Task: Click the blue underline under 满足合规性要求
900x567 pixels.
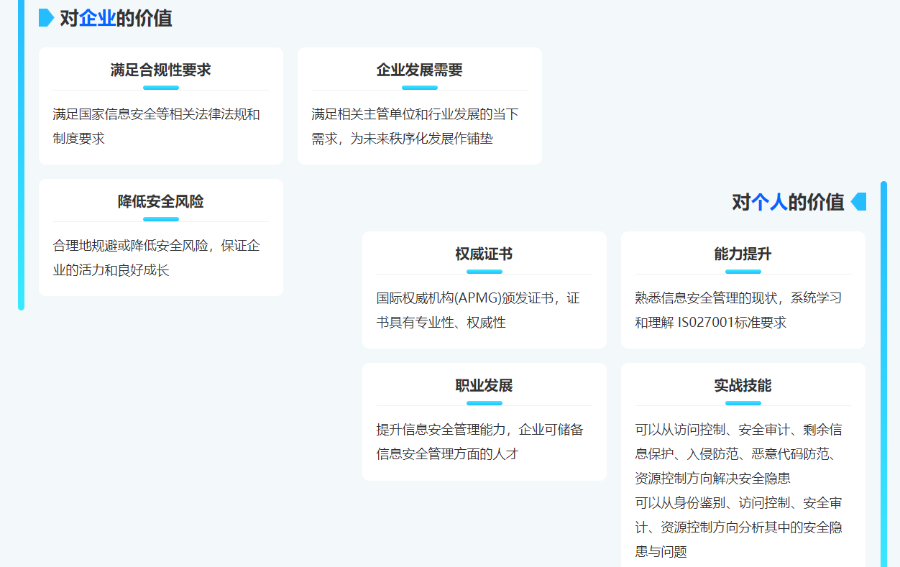Action: (161, 88)
